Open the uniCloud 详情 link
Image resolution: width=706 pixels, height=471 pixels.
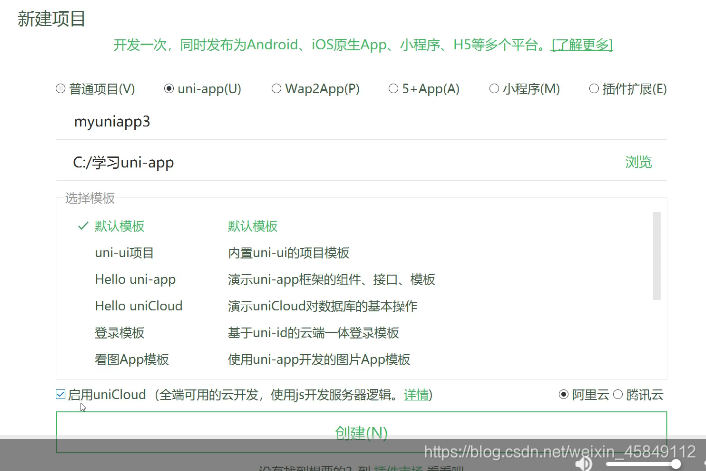pyautogui.click(x=416, y=395)
